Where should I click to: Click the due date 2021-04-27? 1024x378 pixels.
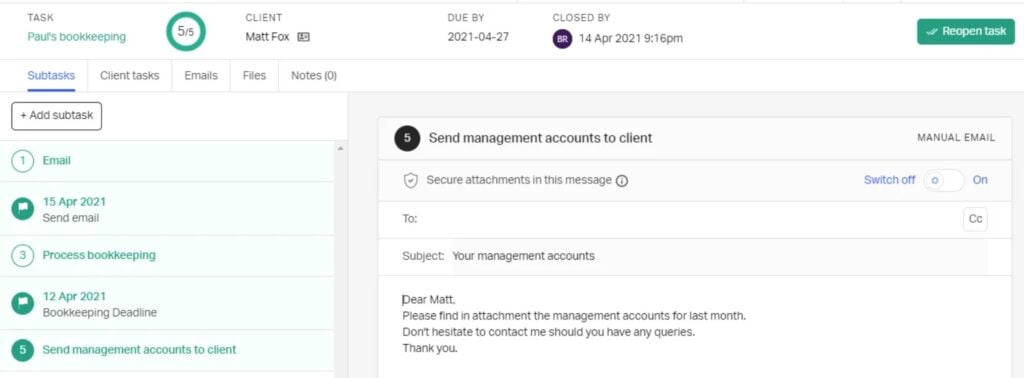(478, 37)
